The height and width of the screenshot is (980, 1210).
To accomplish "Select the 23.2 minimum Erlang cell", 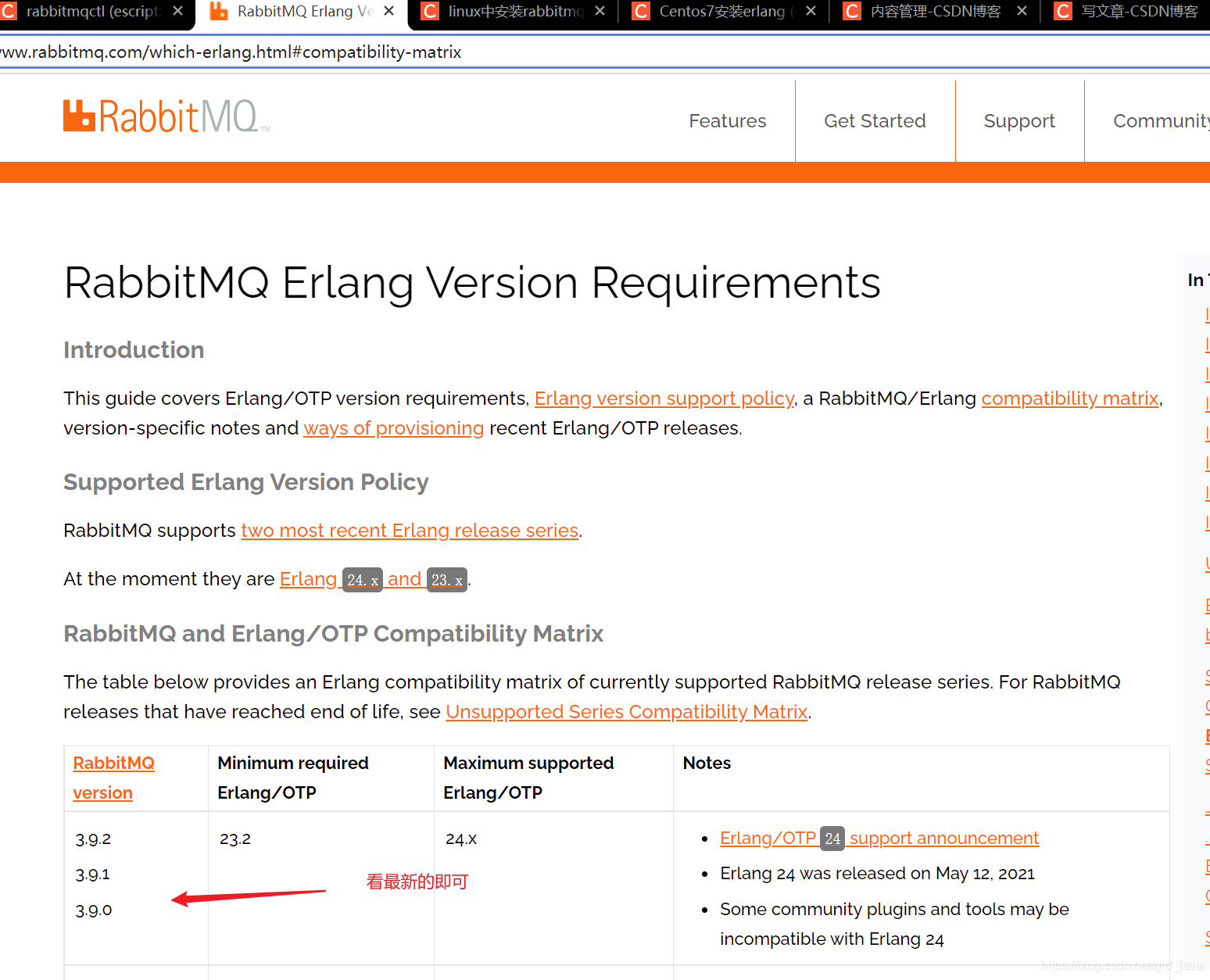I will [235, 839].
